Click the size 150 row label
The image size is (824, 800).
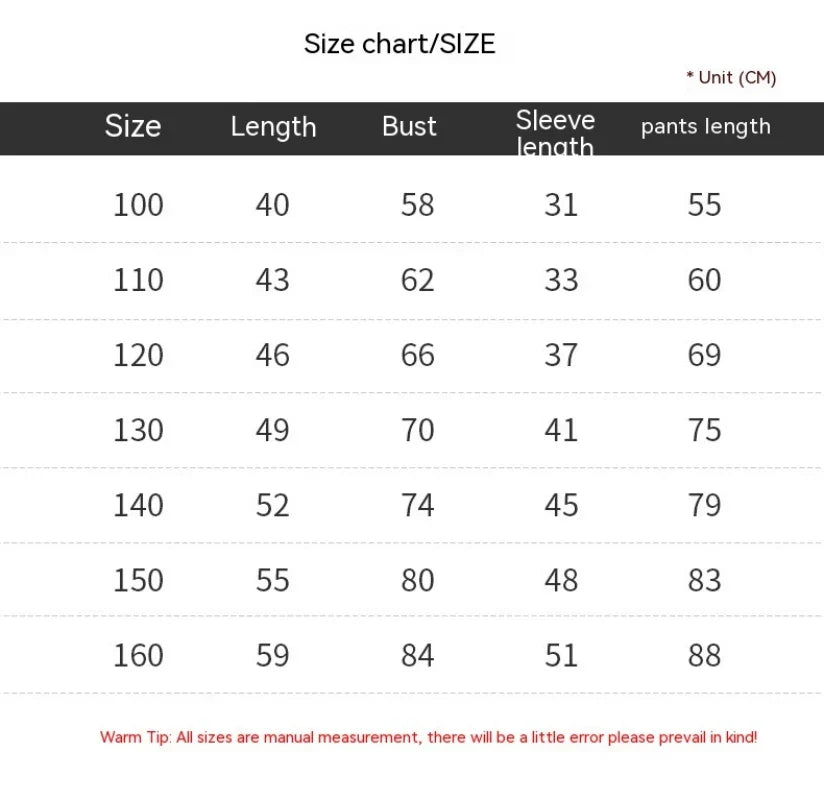(138, 580)
